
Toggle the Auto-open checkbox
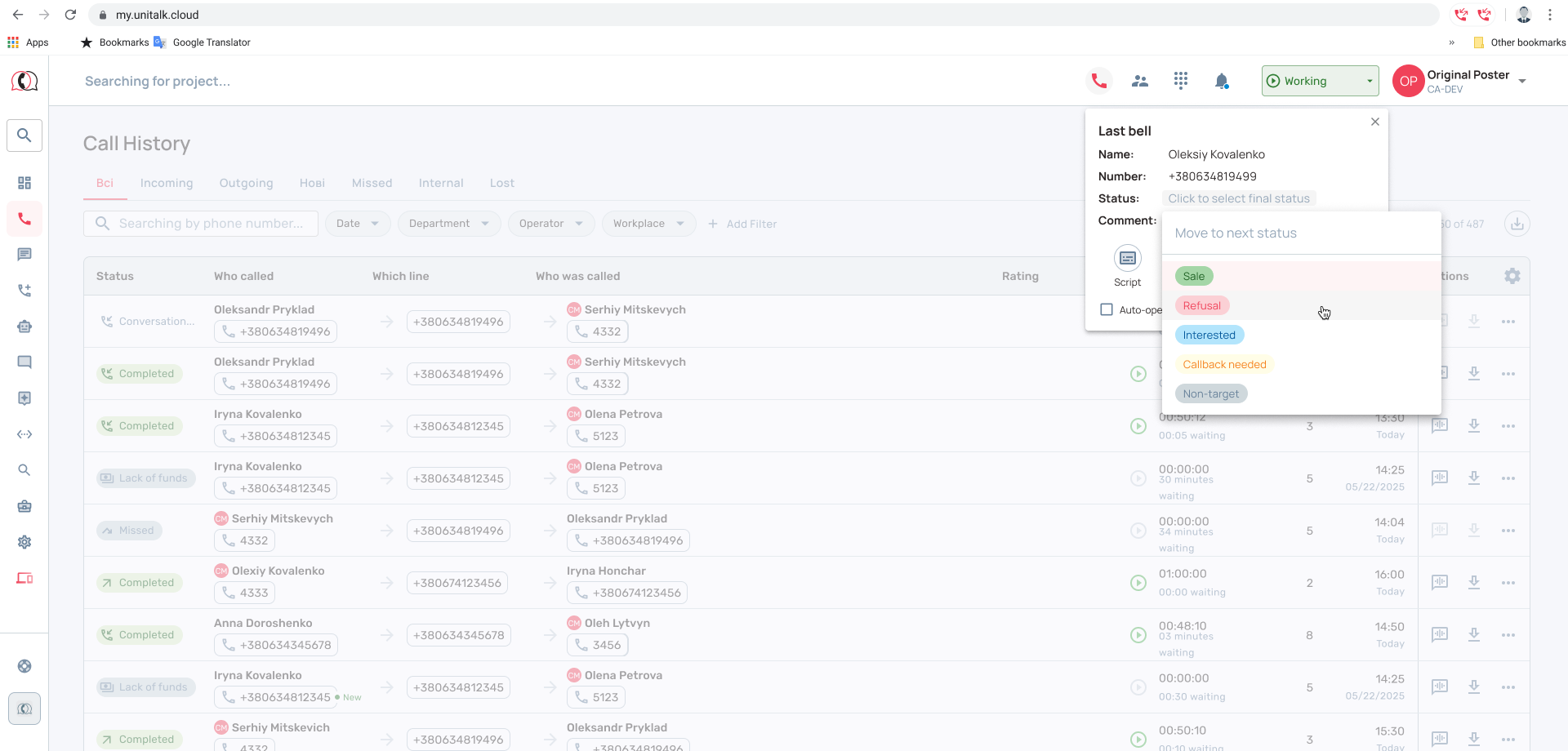pyautogui.click(x=1107, y=309)
